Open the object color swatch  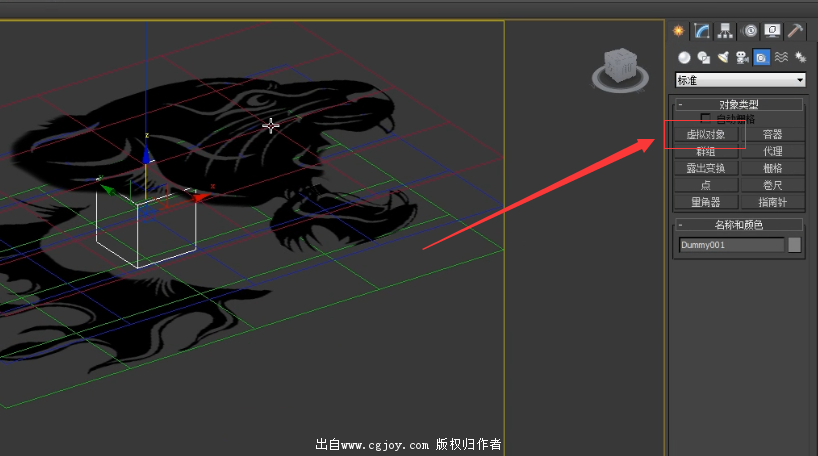[x=795, y=245]
